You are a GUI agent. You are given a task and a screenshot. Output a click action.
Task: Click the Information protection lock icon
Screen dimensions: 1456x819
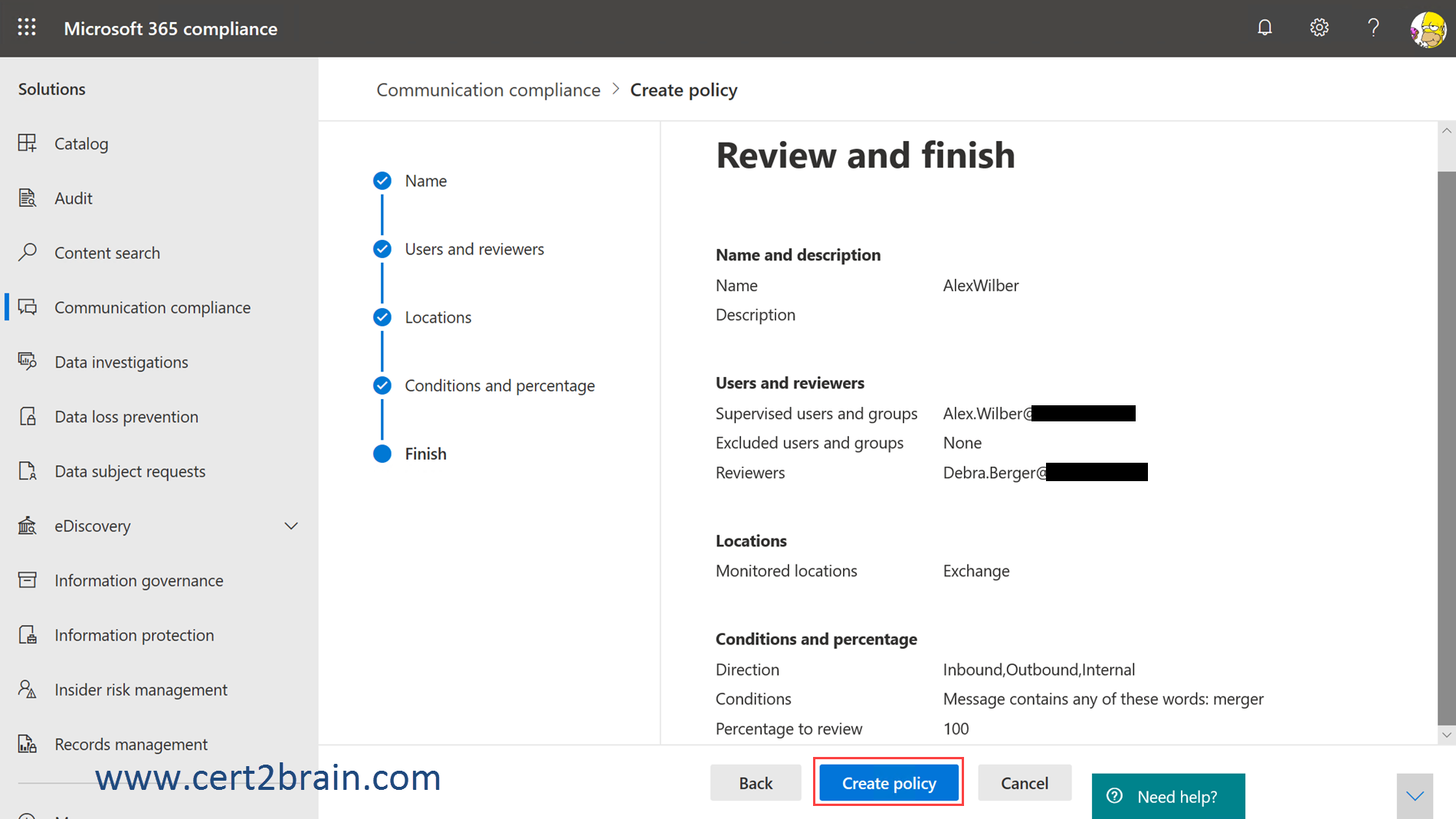coord(28,634)
